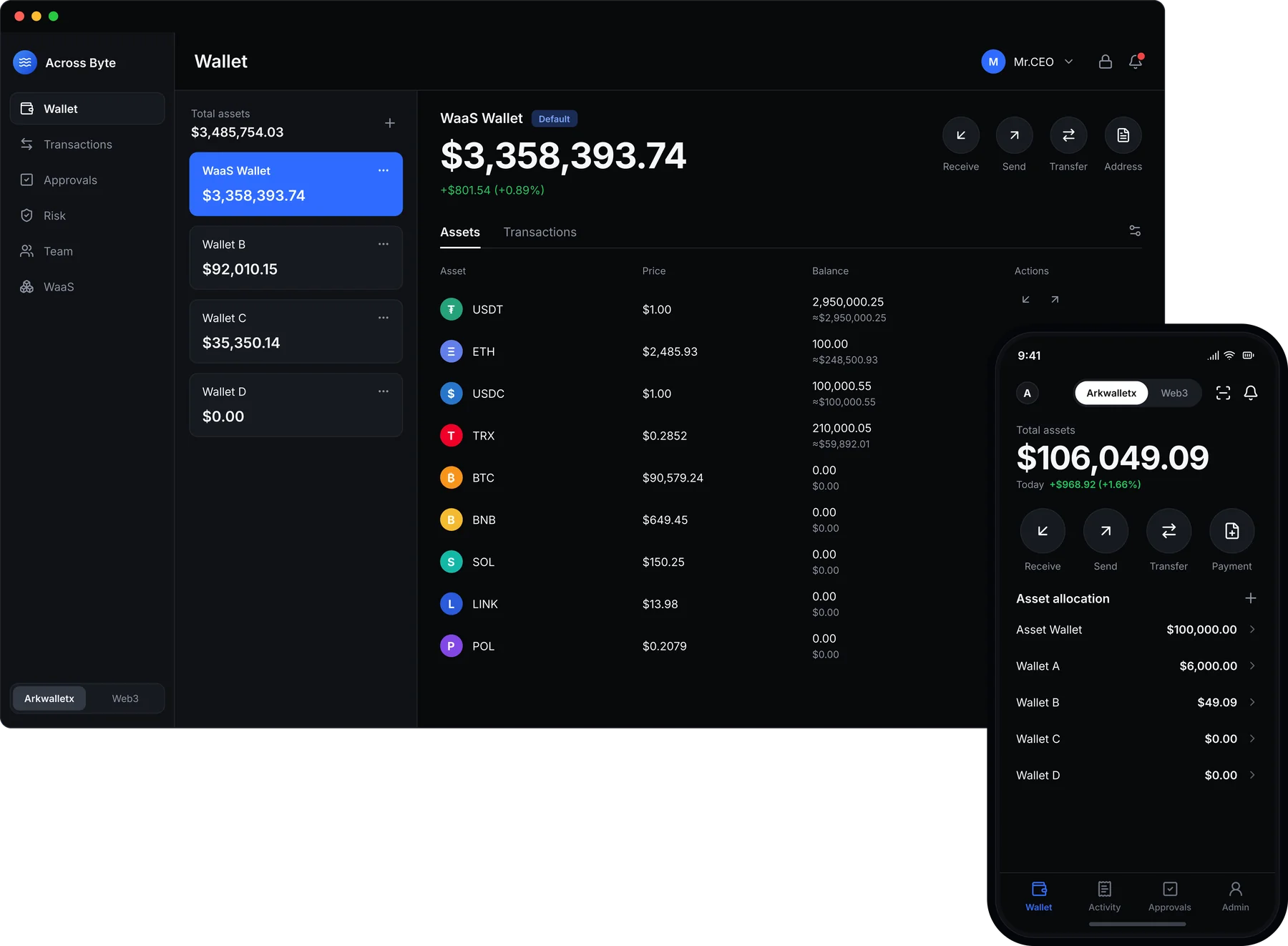Select Web3 on the mobile toggle
1288x946 pixels.
click(x=1174, y=393)
